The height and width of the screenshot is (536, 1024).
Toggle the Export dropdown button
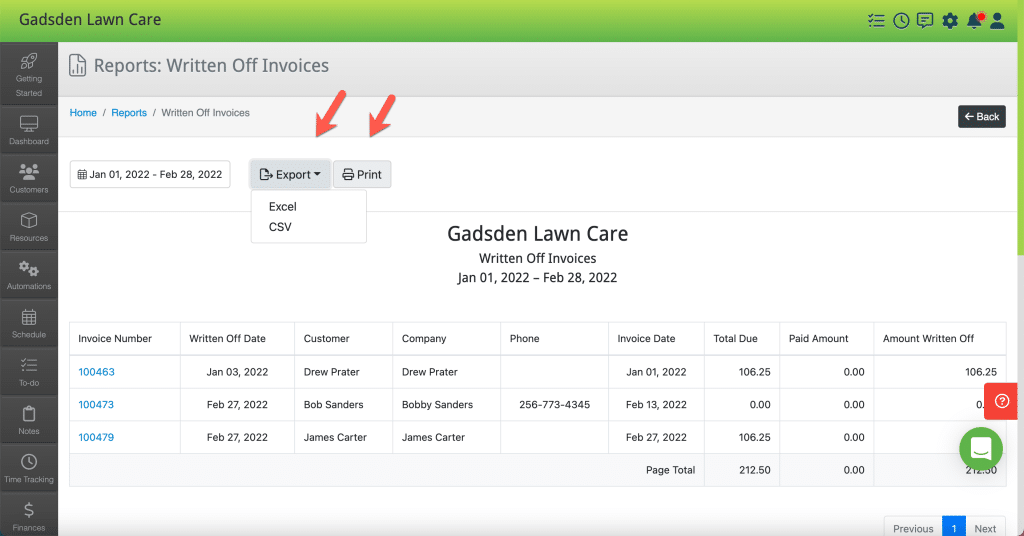point(290,174)
